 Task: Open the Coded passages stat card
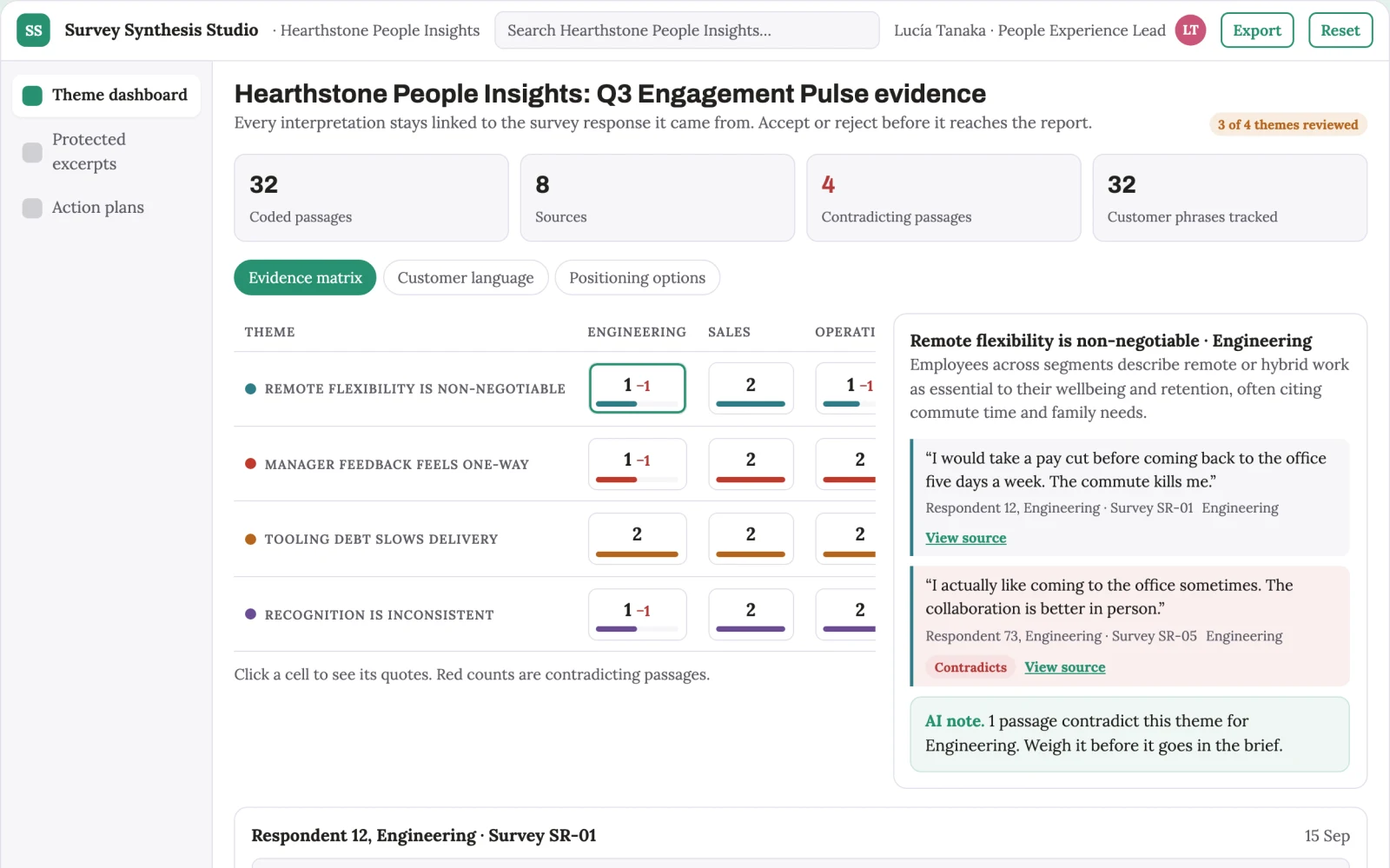[371, 198]
